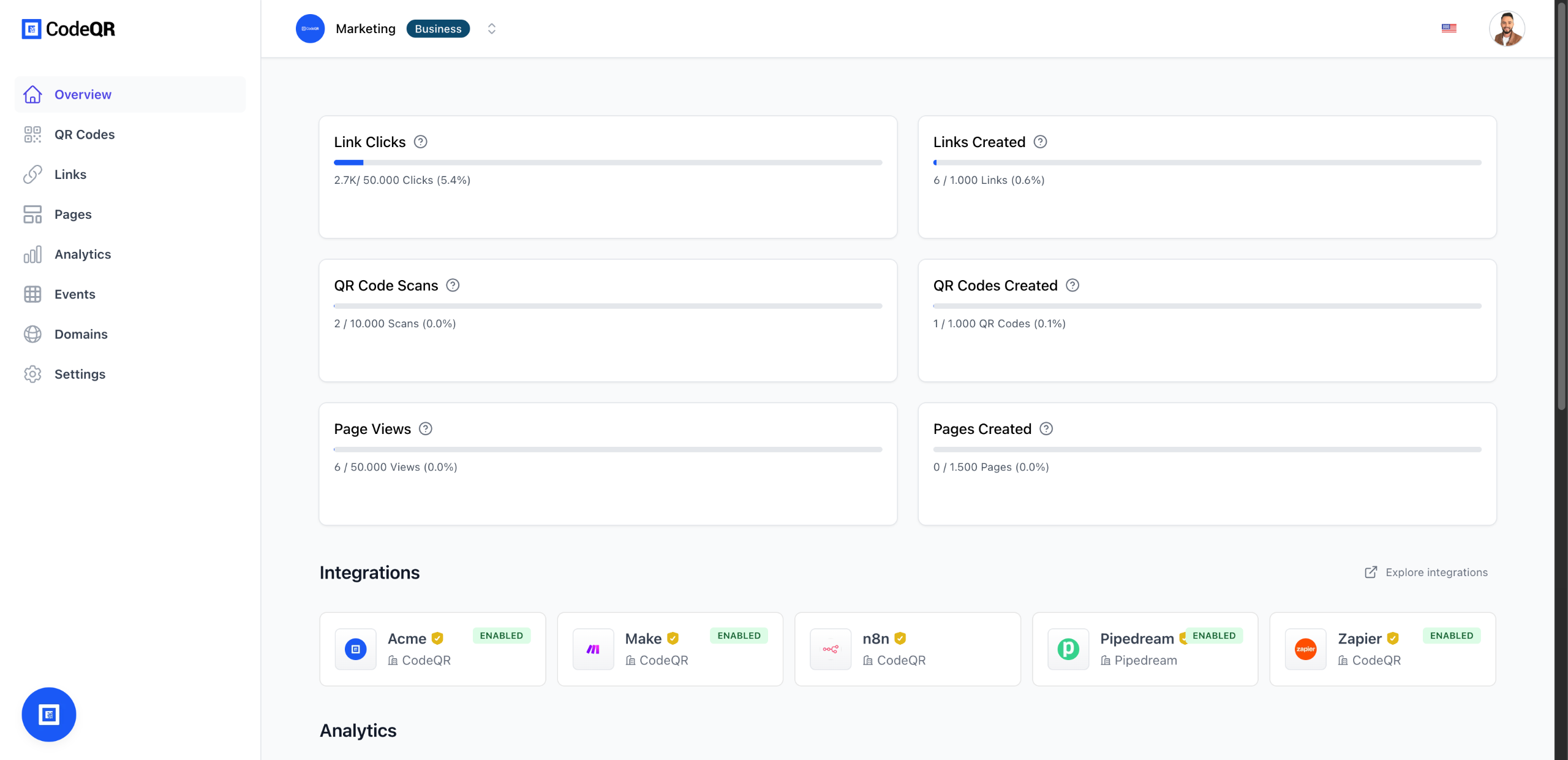Click the US flag language icon
Viewport: 1568px width, 760px height.
(1449, 28)
